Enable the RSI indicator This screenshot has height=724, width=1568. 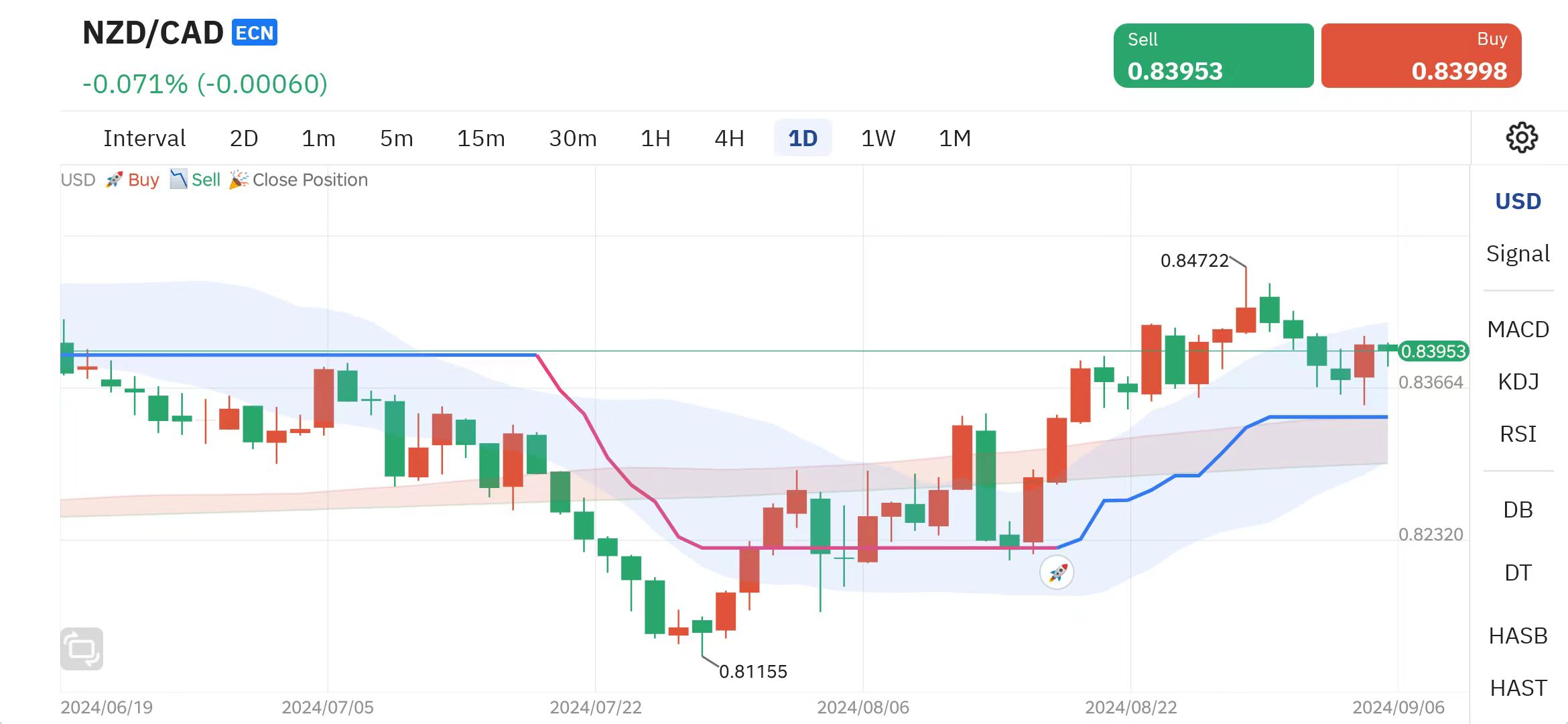pos(1518,434)
